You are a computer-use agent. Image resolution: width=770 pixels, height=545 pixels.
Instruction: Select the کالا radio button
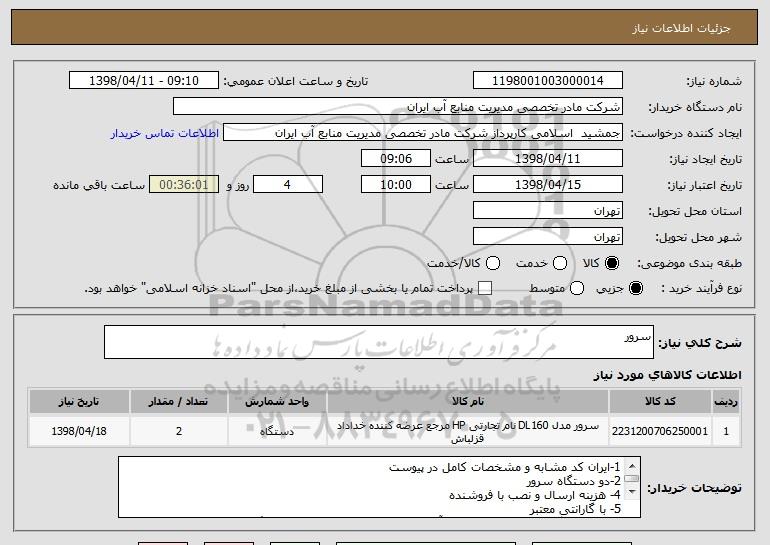tap(612, 263)
